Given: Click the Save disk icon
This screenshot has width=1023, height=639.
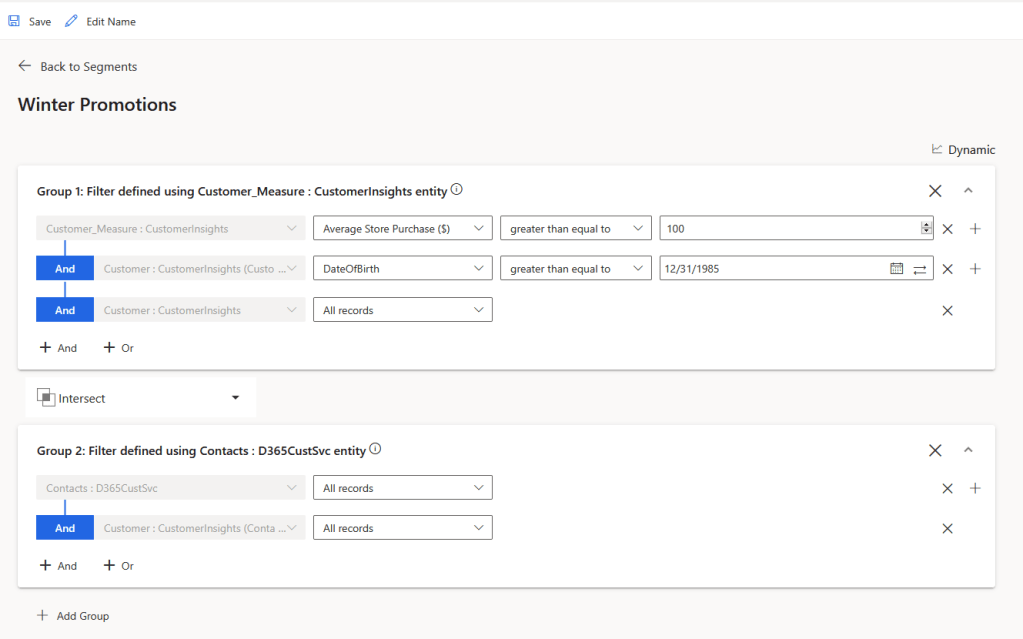Looking at the screenshot, I should [14, 21].
